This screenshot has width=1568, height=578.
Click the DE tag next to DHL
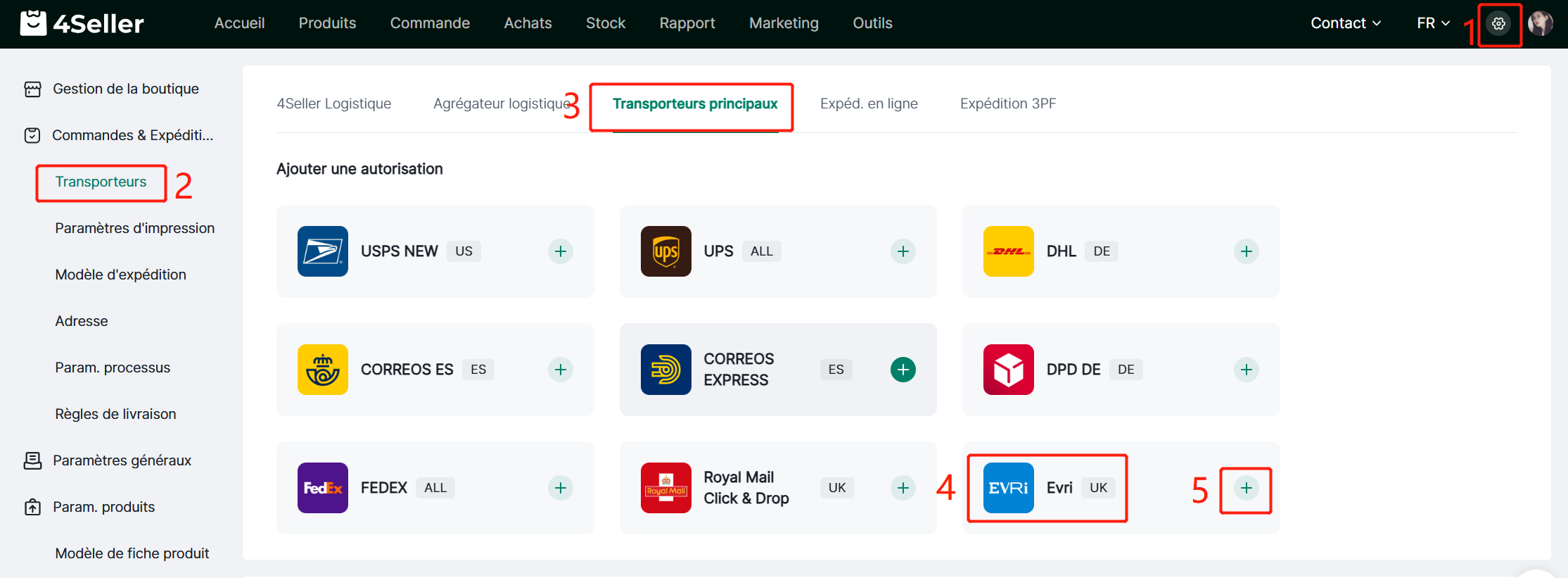coord(1102,251)
